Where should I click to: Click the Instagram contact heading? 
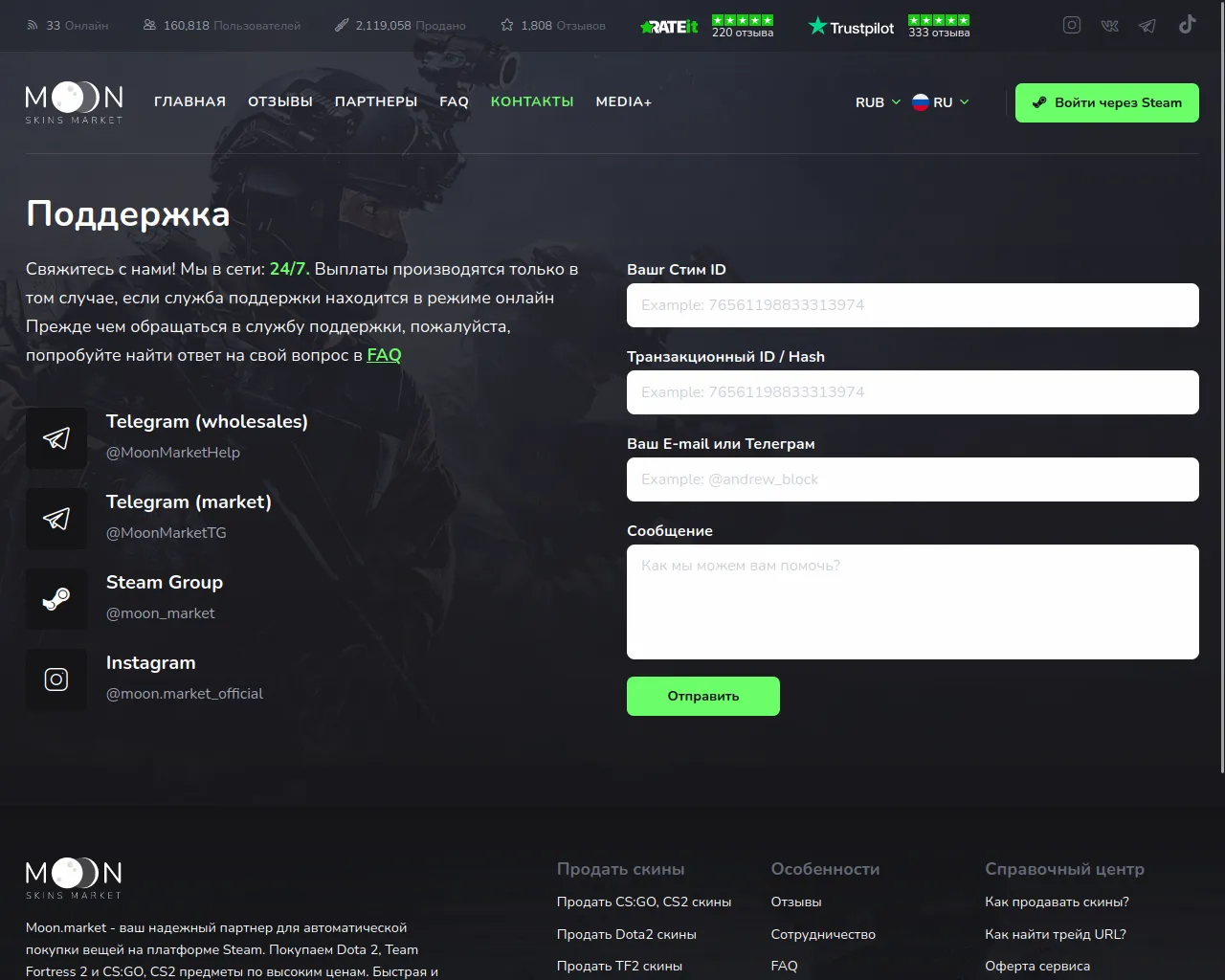coord(151,663)
